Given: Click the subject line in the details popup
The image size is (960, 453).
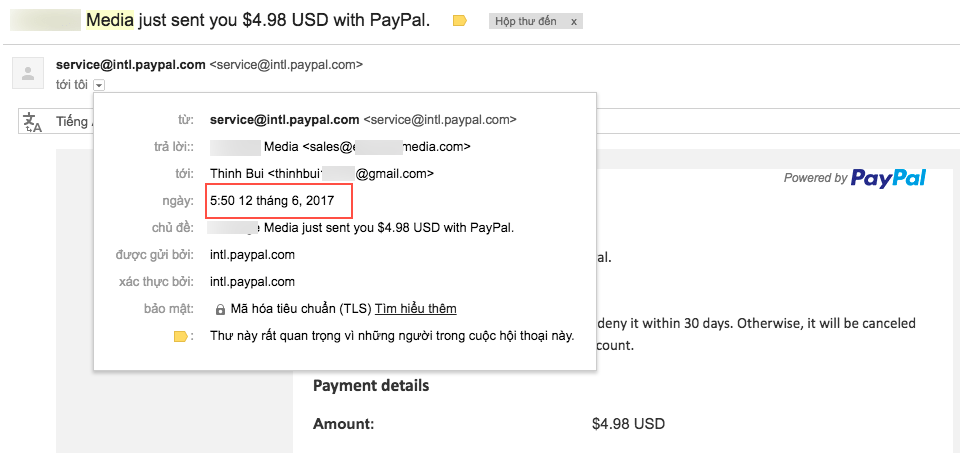Looking at the screenshot, I should pos(361,228).
